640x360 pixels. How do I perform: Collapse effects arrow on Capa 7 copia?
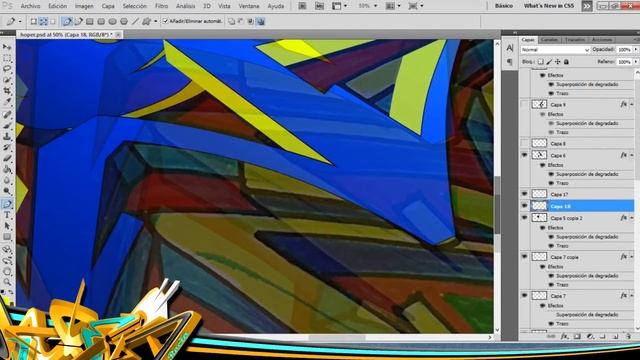point(632,257)
